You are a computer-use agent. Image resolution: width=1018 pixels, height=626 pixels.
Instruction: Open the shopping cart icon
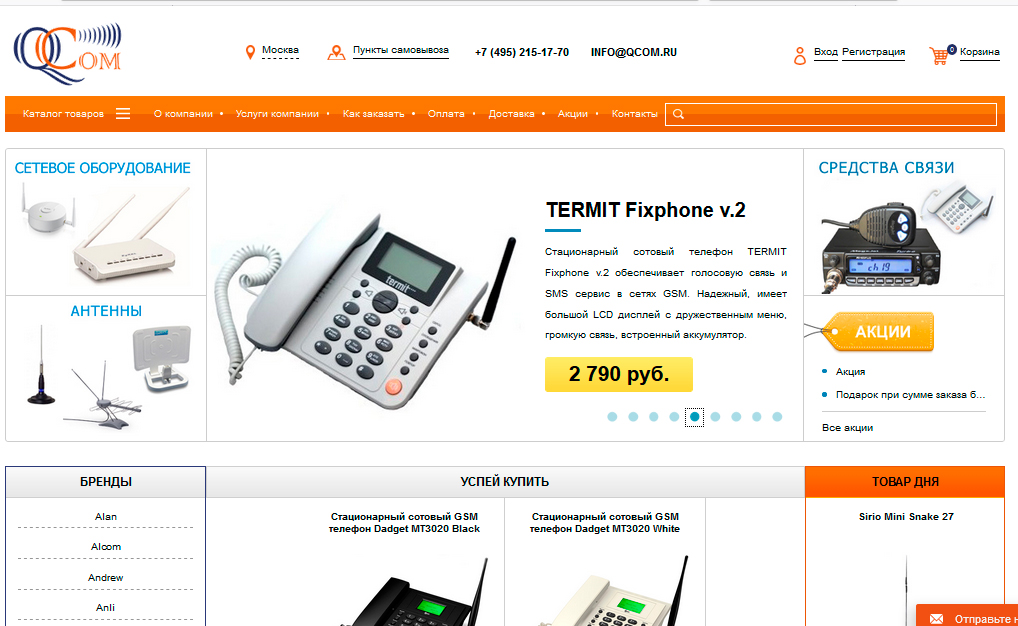click(939, 56)
